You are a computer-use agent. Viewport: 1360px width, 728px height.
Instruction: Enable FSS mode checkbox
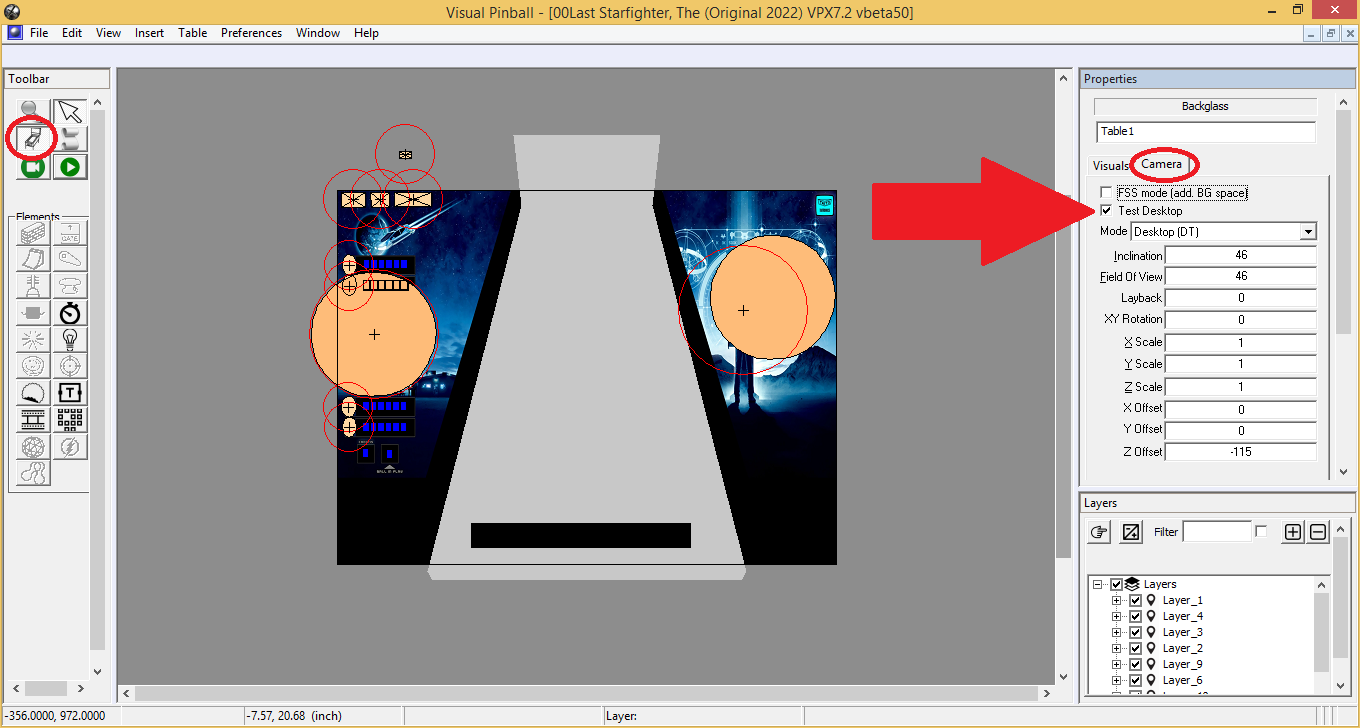pos(1105,192)
